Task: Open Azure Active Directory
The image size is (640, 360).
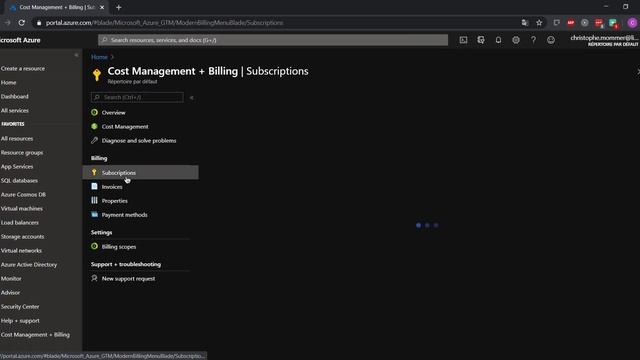Action: (x=29, y=264)
